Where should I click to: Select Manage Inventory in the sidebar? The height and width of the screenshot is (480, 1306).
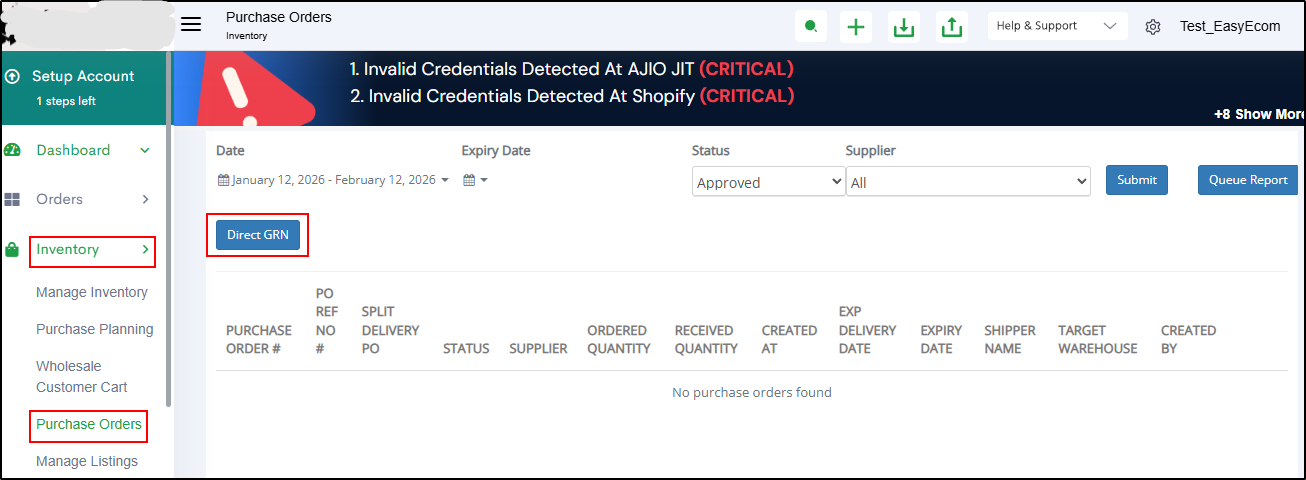(x=92, y=292)
